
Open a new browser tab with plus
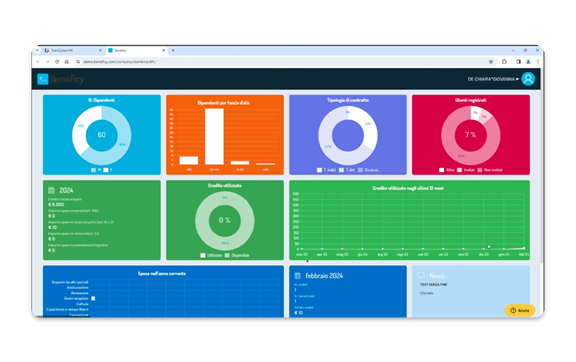pos(173,50)
